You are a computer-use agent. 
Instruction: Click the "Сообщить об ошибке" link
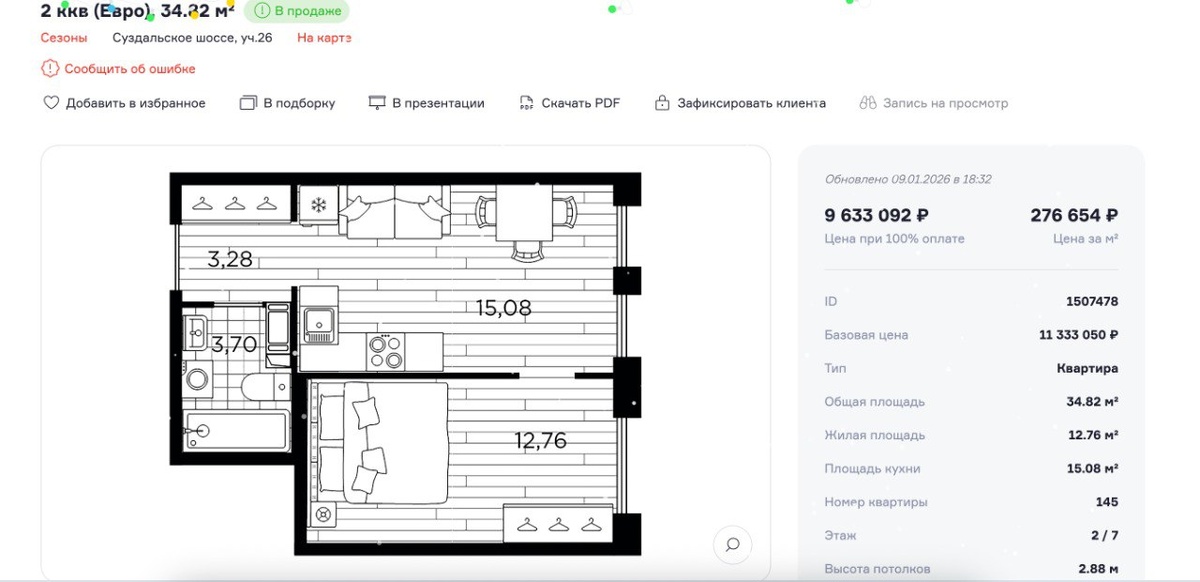(130, 68)
